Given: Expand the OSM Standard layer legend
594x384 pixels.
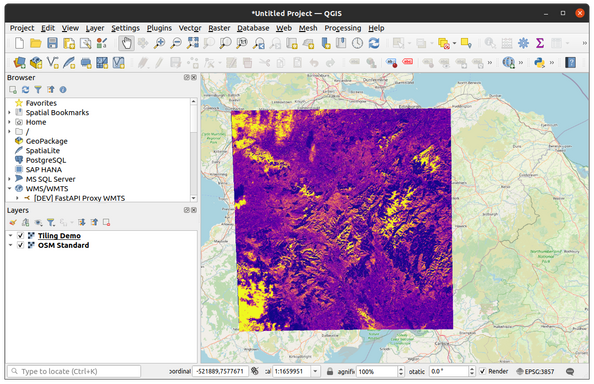Looking at the screenshot, I should [10, 245].
